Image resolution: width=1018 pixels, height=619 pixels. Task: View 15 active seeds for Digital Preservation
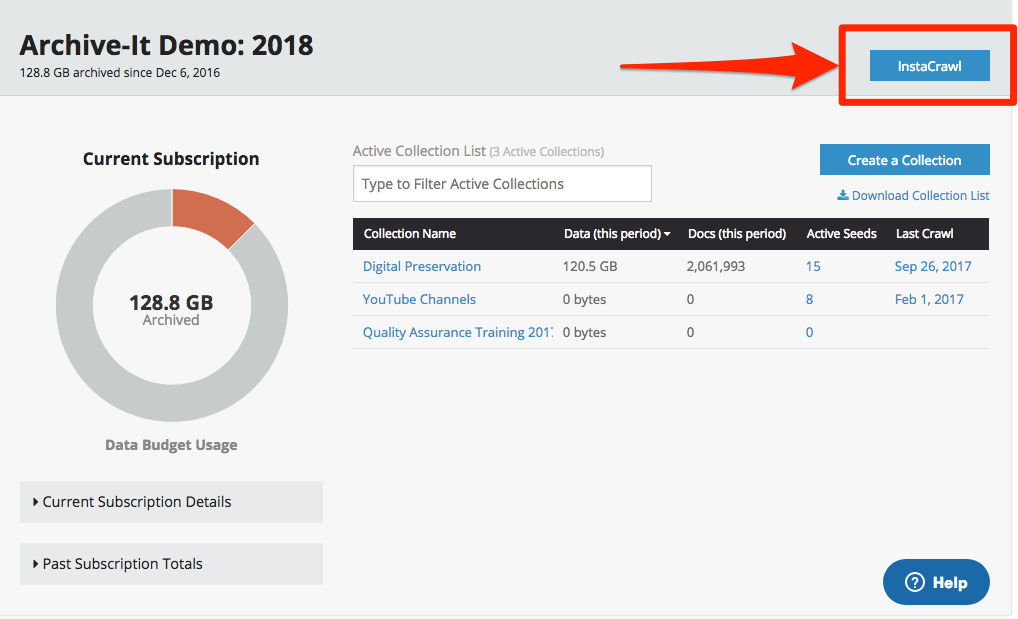click(x=813, y=266)
